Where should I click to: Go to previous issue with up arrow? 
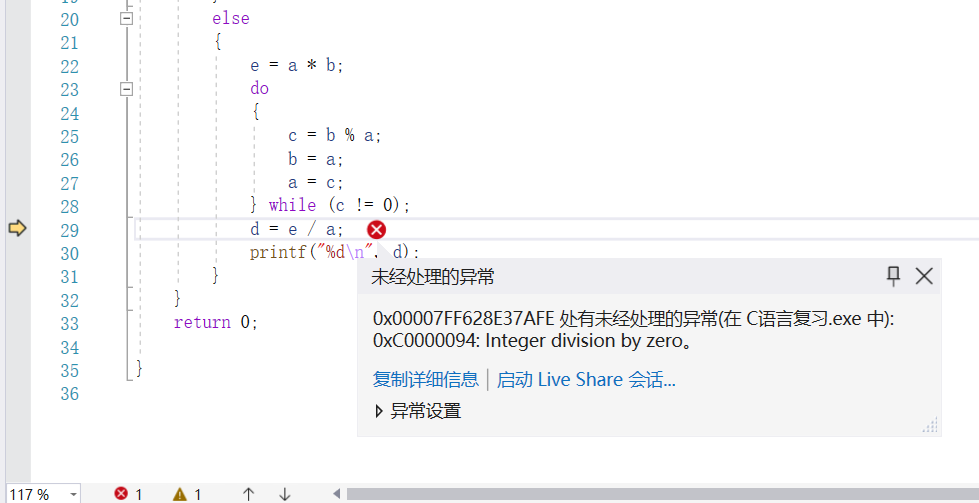coord(248,494)
